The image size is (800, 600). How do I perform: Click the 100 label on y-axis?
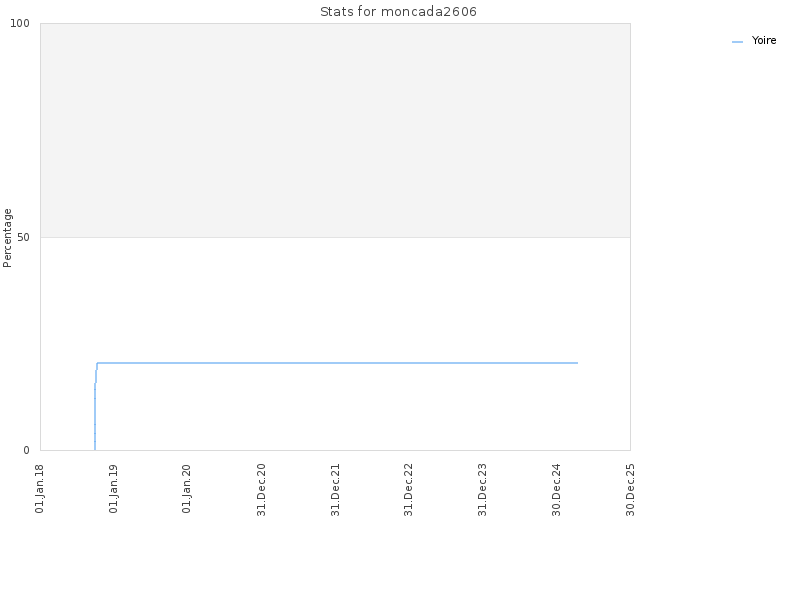20,23
